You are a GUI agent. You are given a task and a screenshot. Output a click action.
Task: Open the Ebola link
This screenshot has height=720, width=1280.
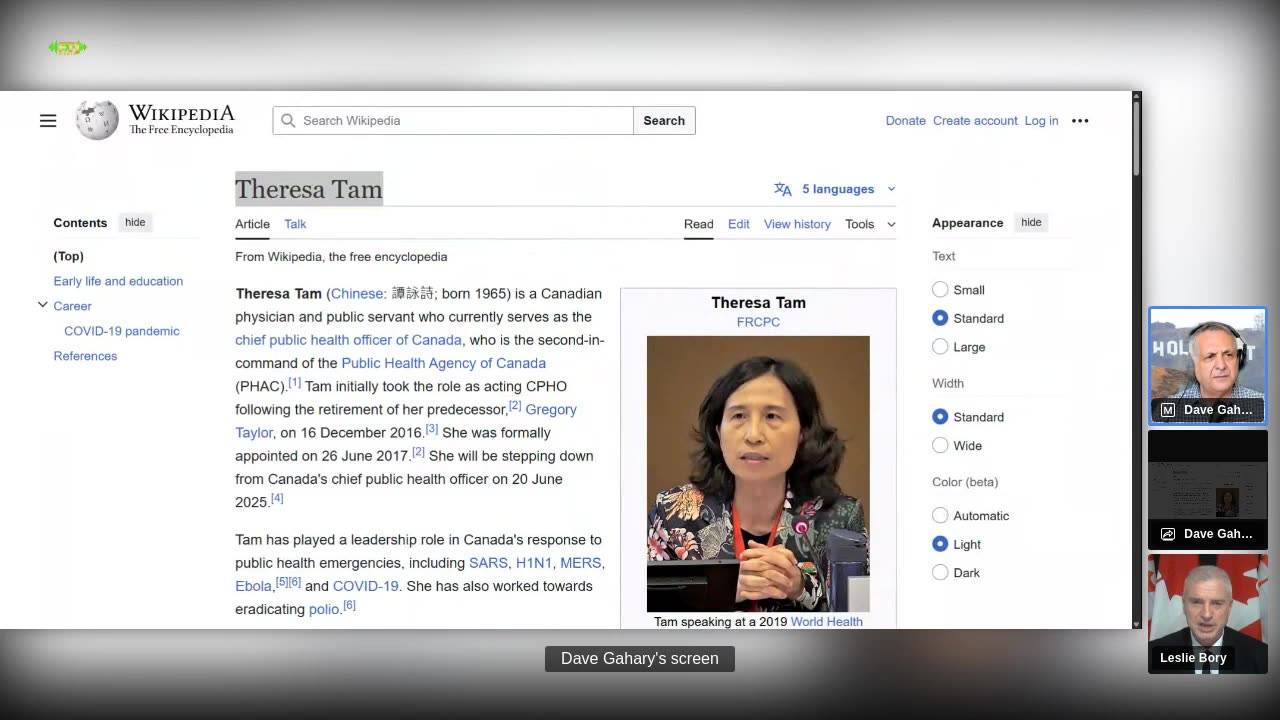pos(253,586)
